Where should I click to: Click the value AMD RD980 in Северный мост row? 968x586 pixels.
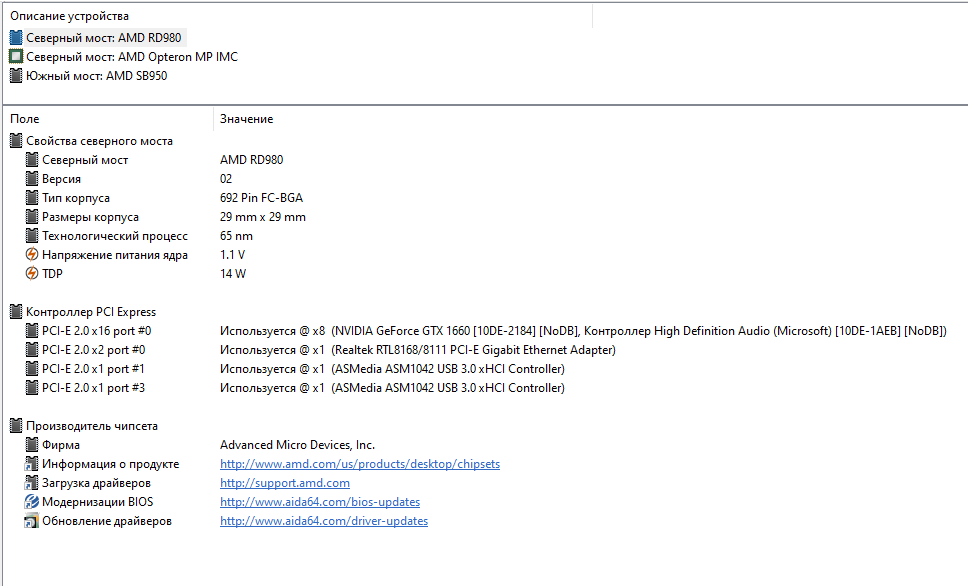coord(251,160)
